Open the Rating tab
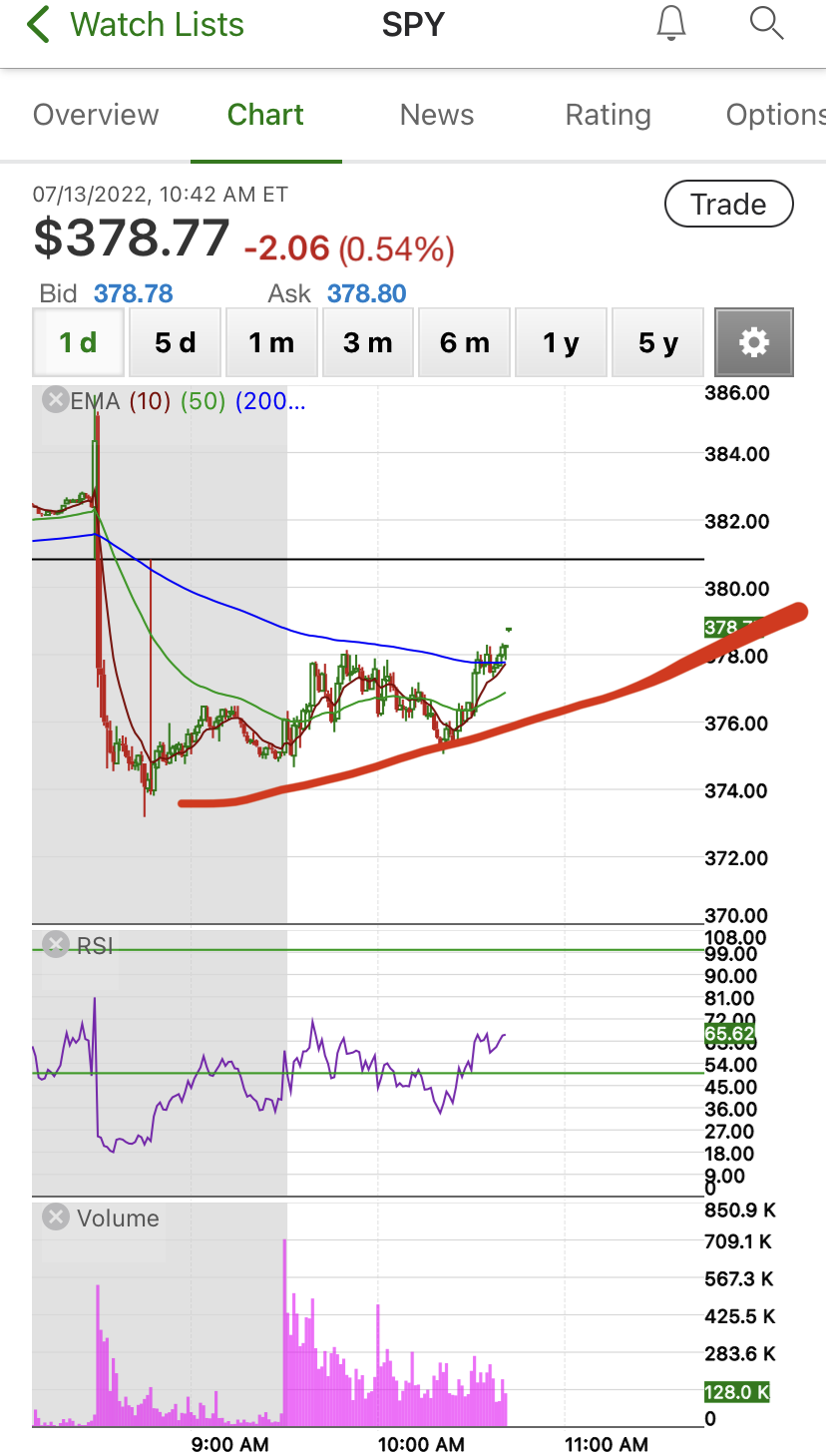This screenshot has width=826, height=1456. [x=608, y=115]
